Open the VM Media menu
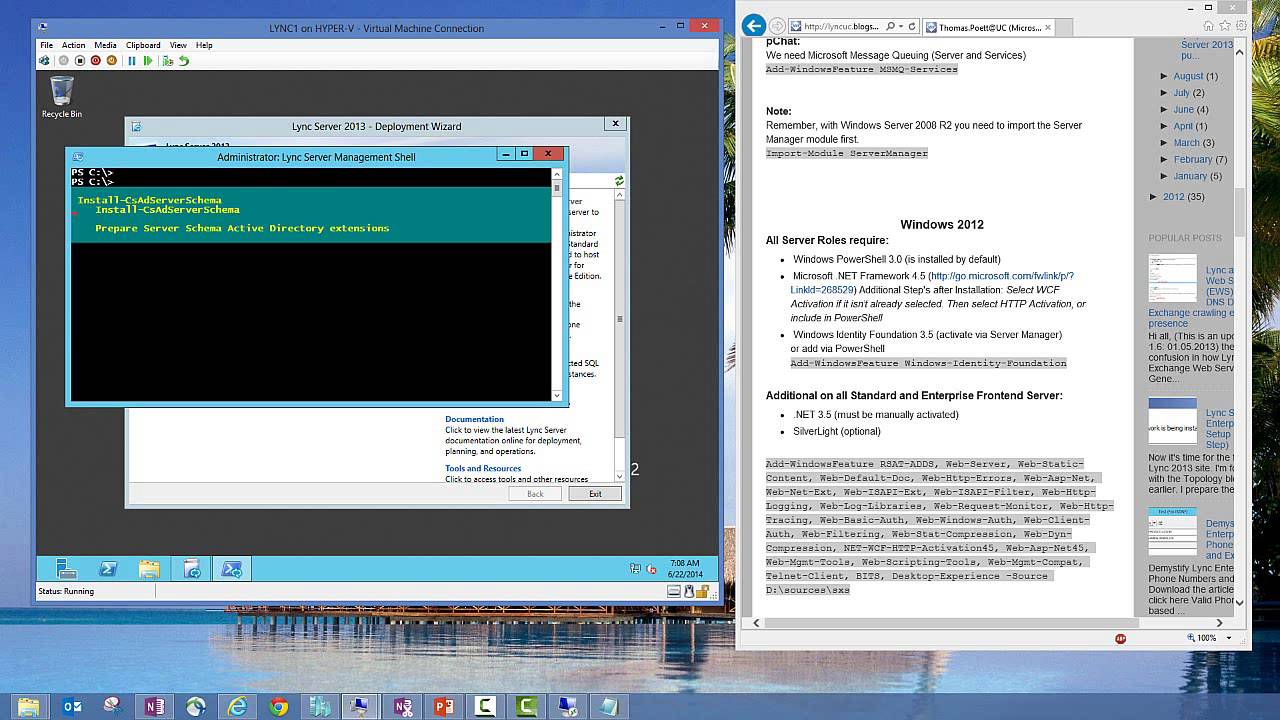This screenshot has height=720, width=1280. (x=105, y=45)
